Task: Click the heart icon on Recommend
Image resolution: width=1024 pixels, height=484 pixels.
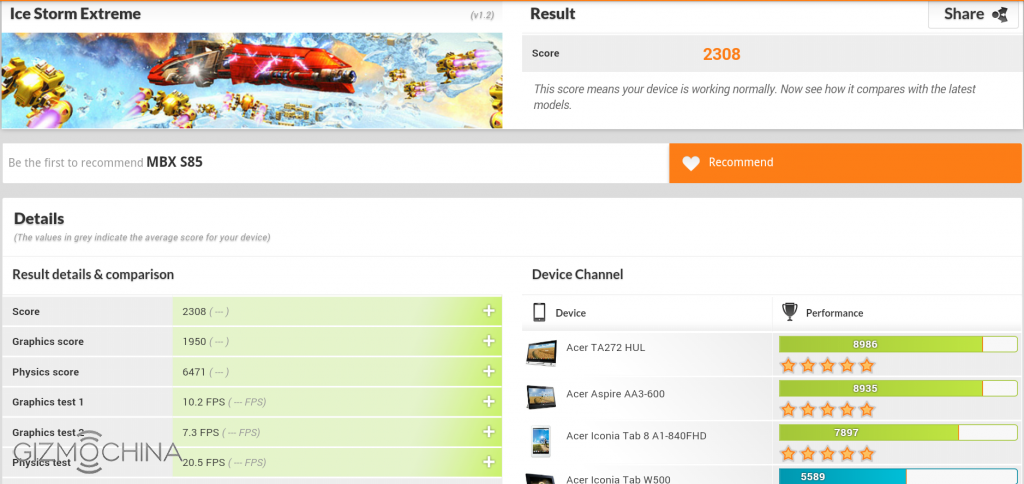Action: click(690, 163)
